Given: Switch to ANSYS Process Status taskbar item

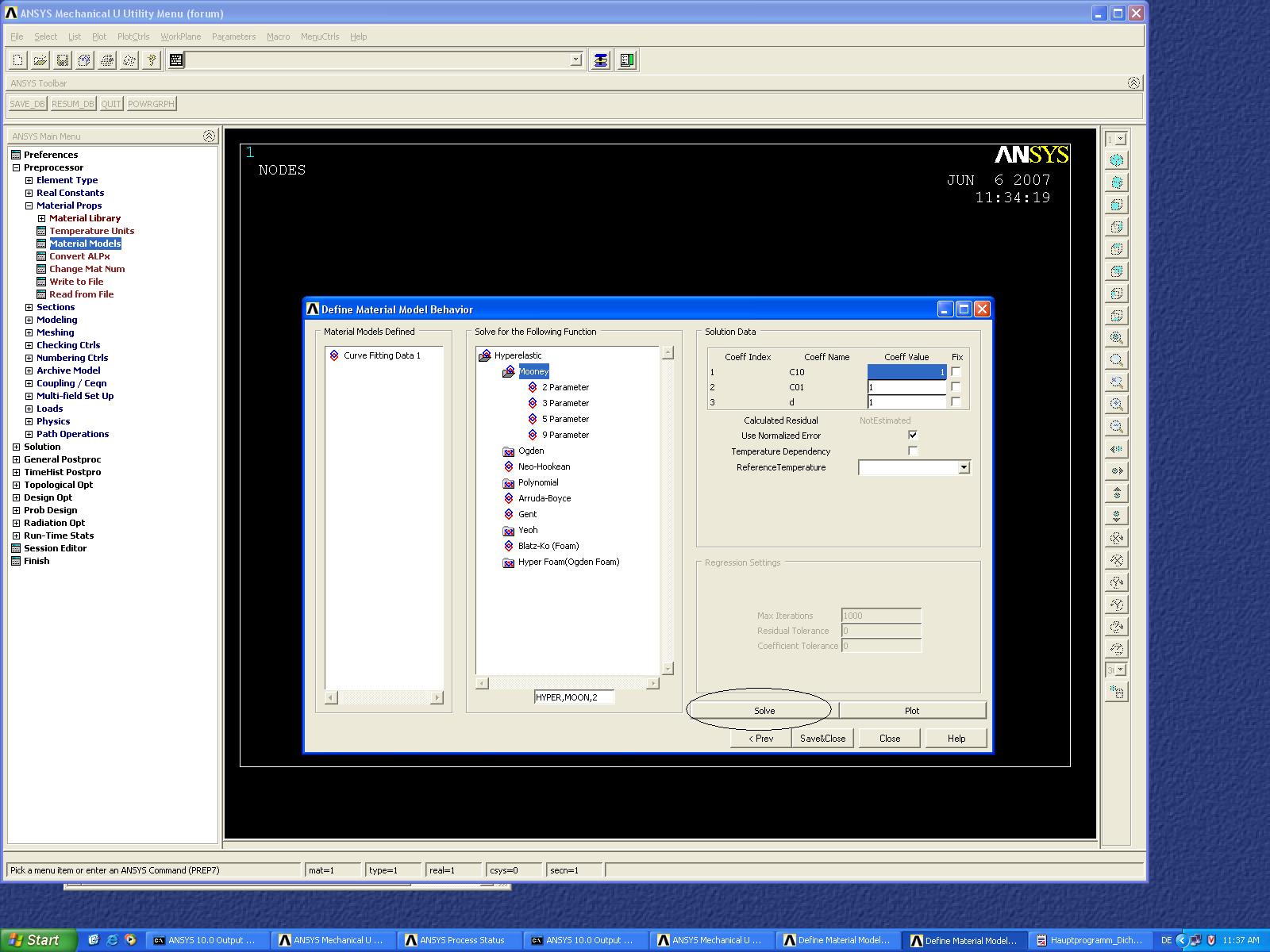Looking at the screenshot, I should click(460, 940).
